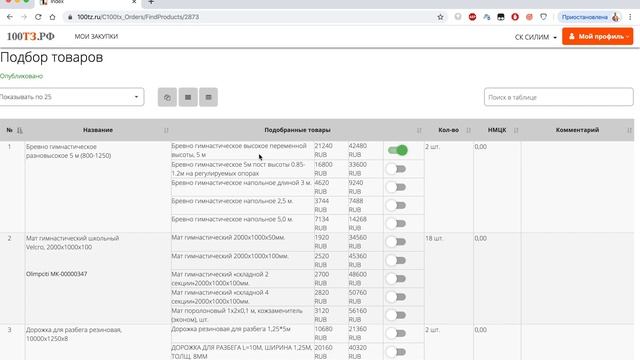Click the pink round extension icon
640x360 pixels.
(x=529, y=17)
